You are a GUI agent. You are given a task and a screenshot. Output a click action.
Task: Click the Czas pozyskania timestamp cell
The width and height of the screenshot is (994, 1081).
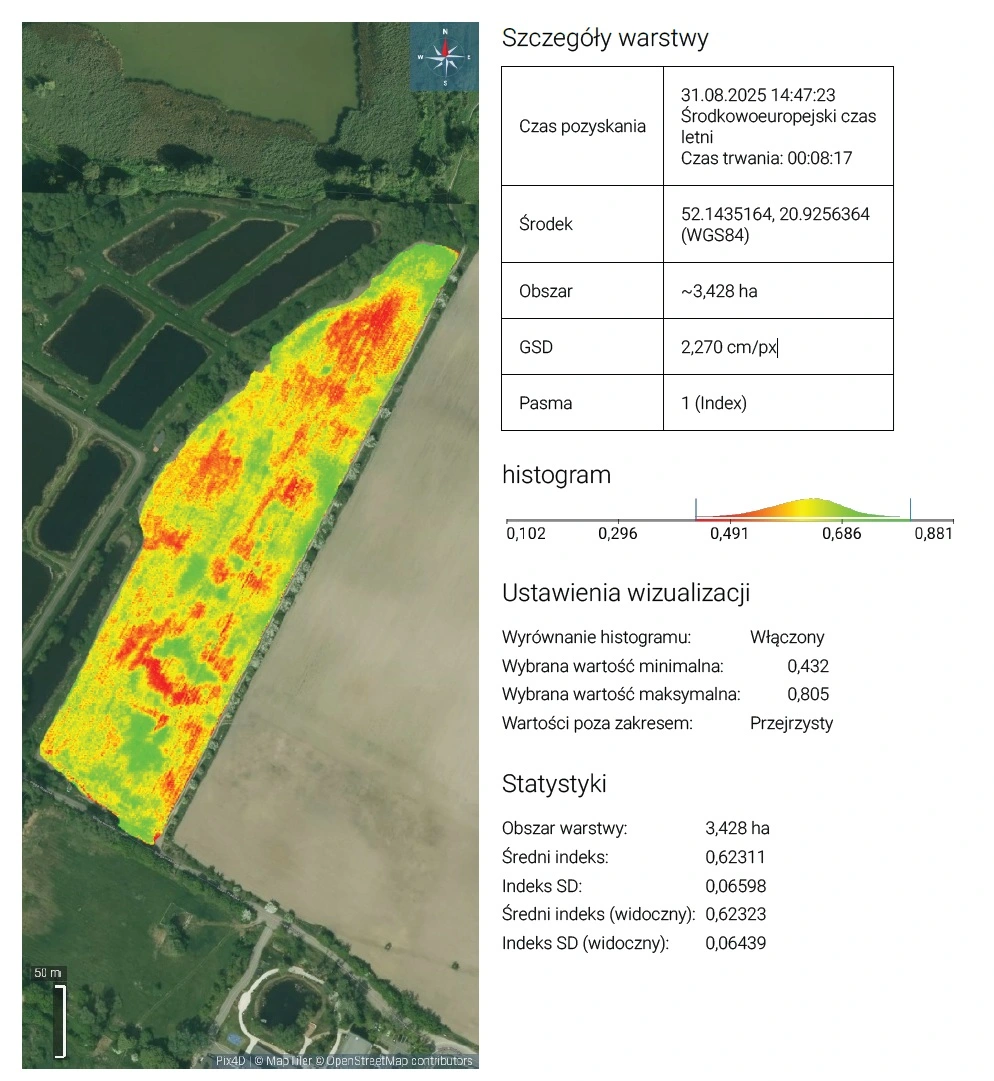(777, 126)
